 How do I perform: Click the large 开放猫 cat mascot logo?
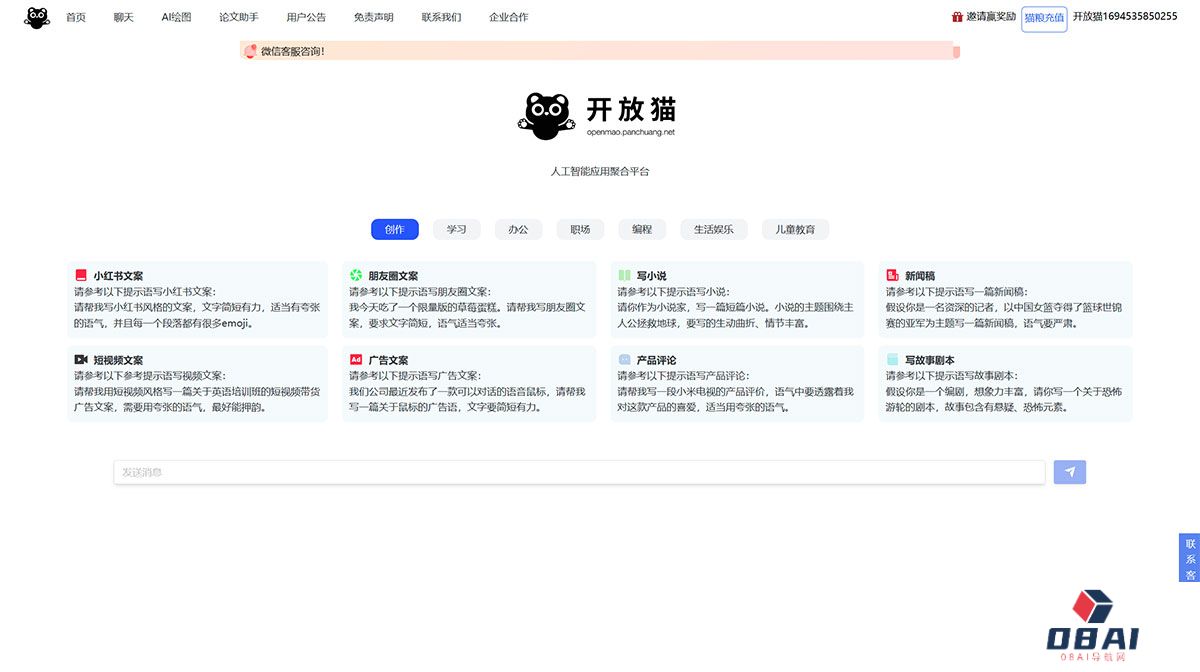547,116
